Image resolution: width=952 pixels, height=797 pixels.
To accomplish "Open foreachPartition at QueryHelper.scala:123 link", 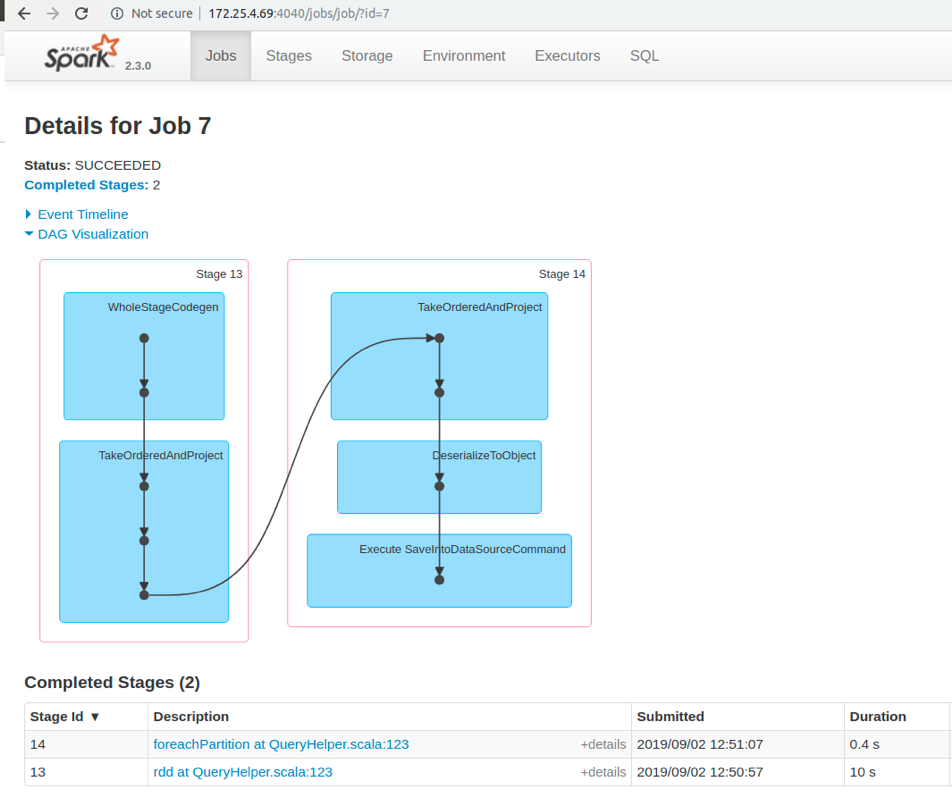I will (x=281, y=744).
